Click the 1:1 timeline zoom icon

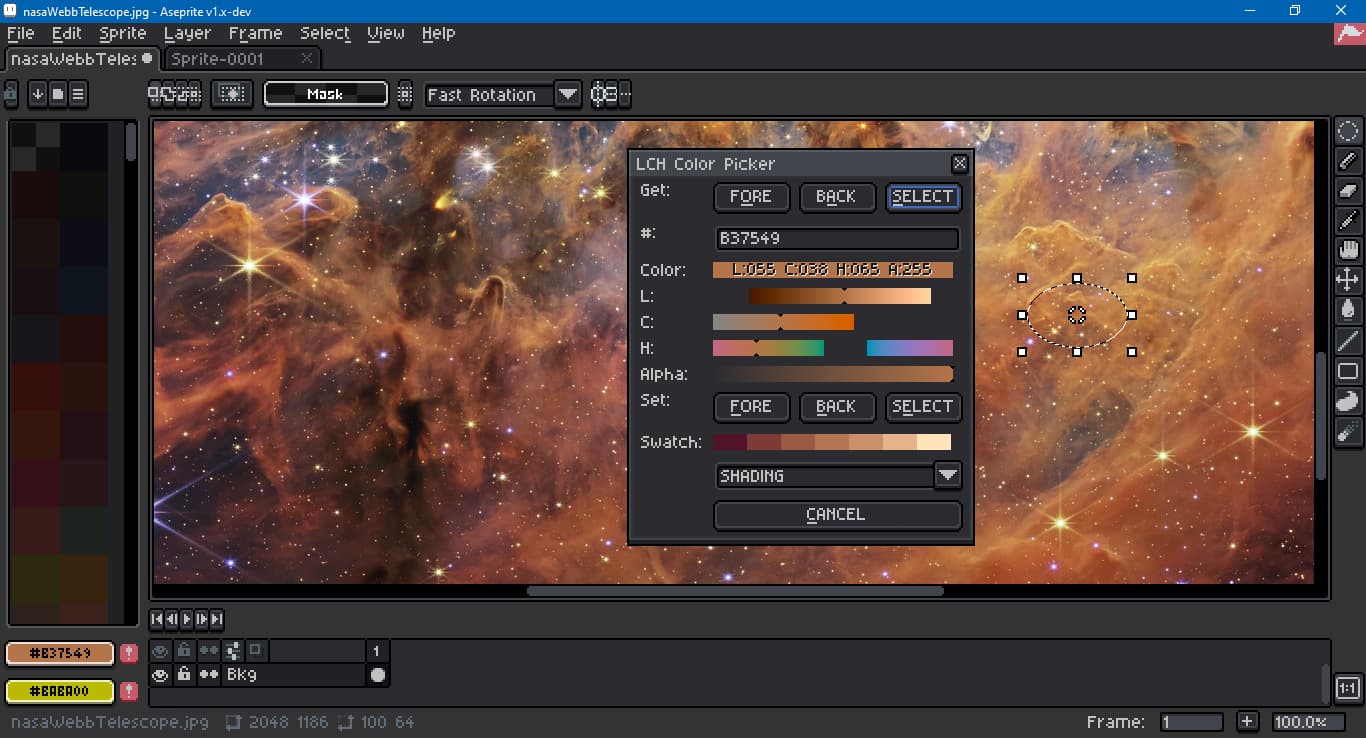pos(1348,688)
